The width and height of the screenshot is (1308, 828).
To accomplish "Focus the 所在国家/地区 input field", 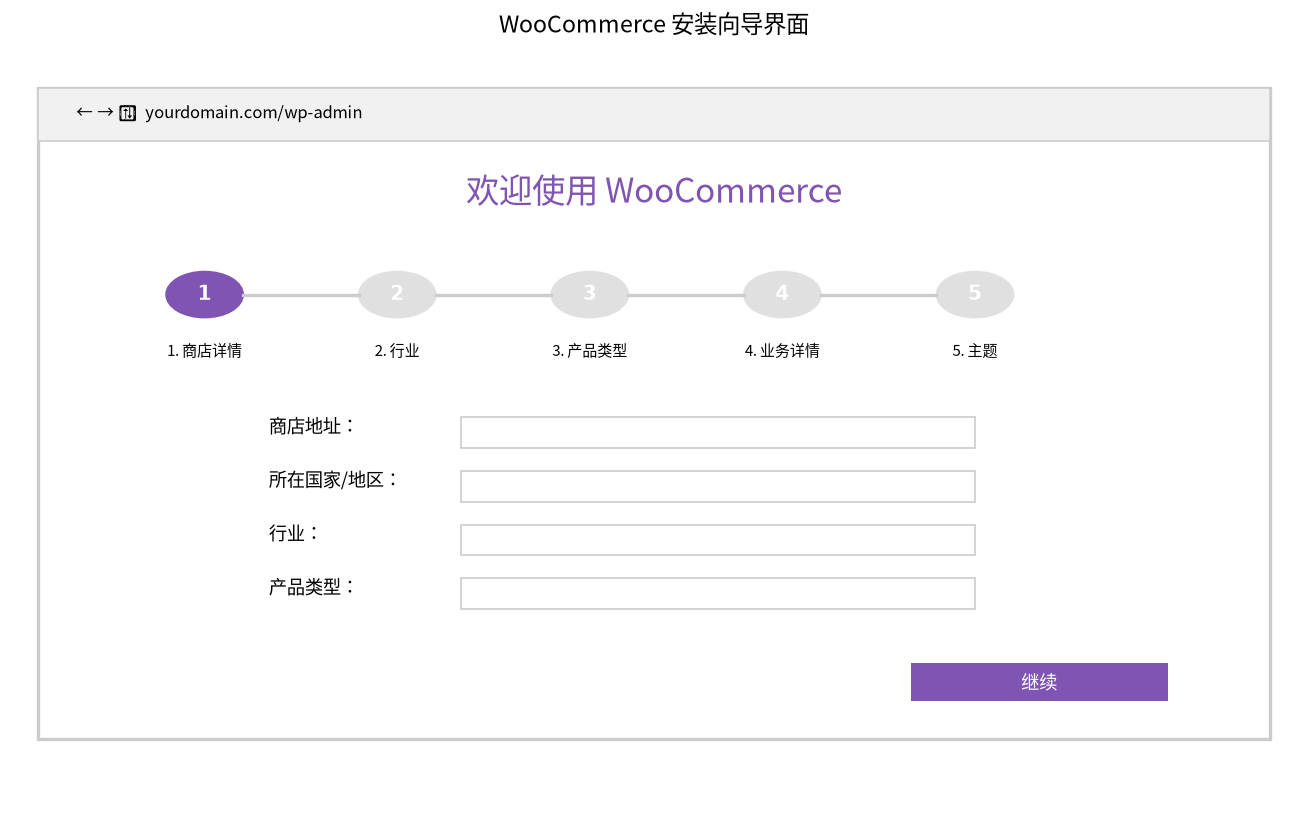I will (x=718, y=486).
